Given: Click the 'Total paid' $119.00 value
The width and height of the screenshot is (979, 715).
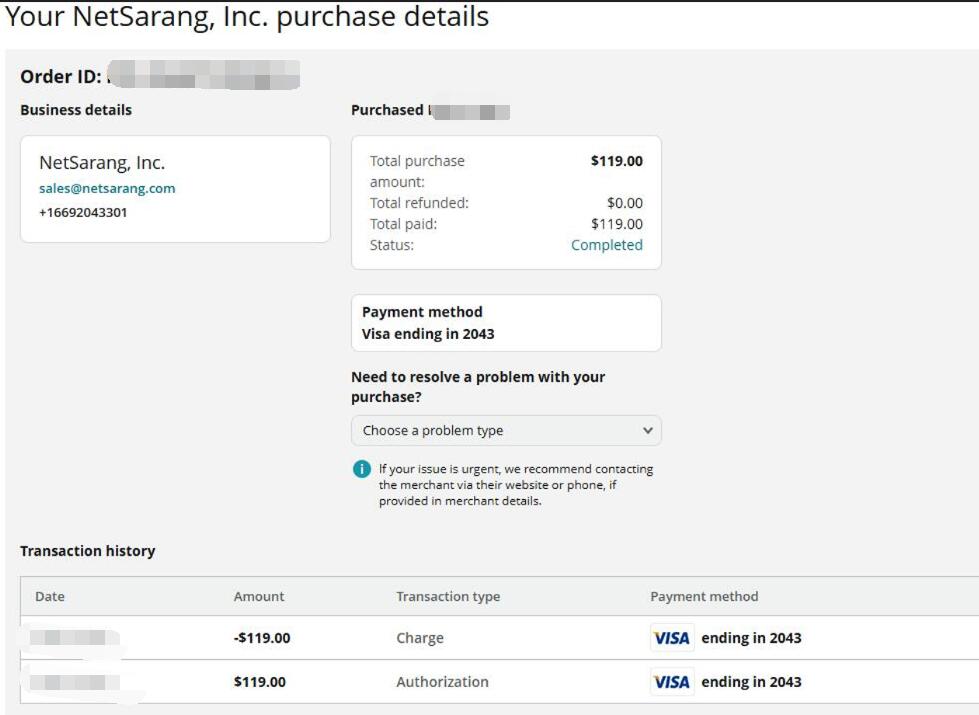Looking at the screenshot, I should (617, 224).
